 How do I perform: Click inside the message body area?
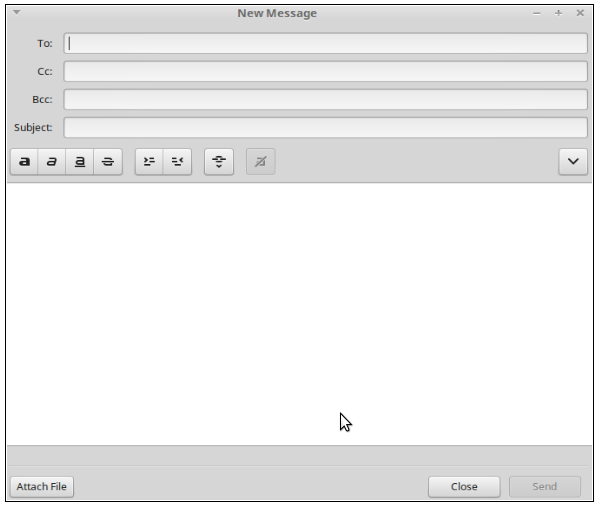pos(299,314)
